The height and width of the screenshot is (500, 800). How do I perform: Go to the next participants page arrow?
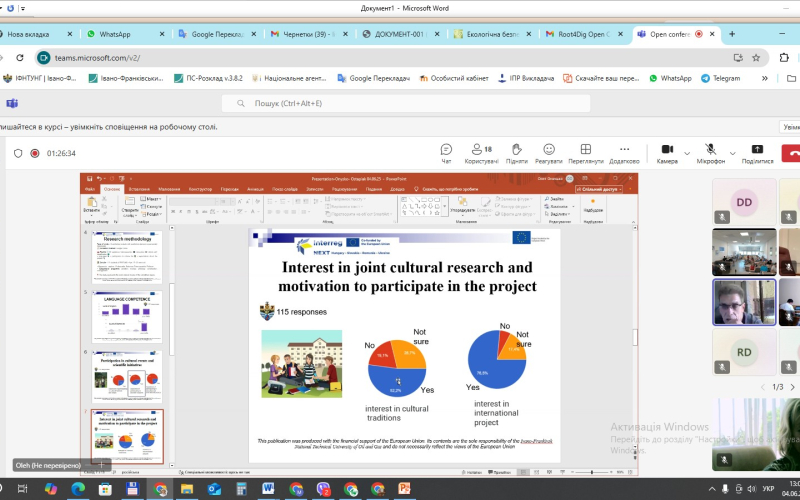792,387
